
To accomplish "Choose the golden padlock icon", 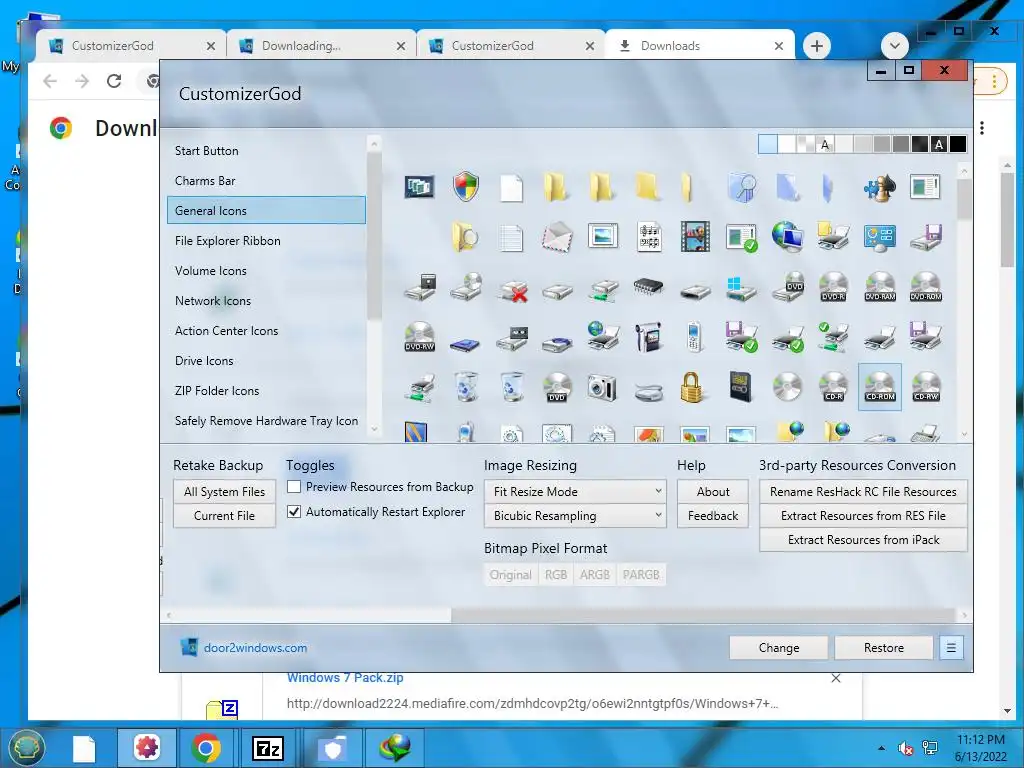I will [x=692, y=387].
